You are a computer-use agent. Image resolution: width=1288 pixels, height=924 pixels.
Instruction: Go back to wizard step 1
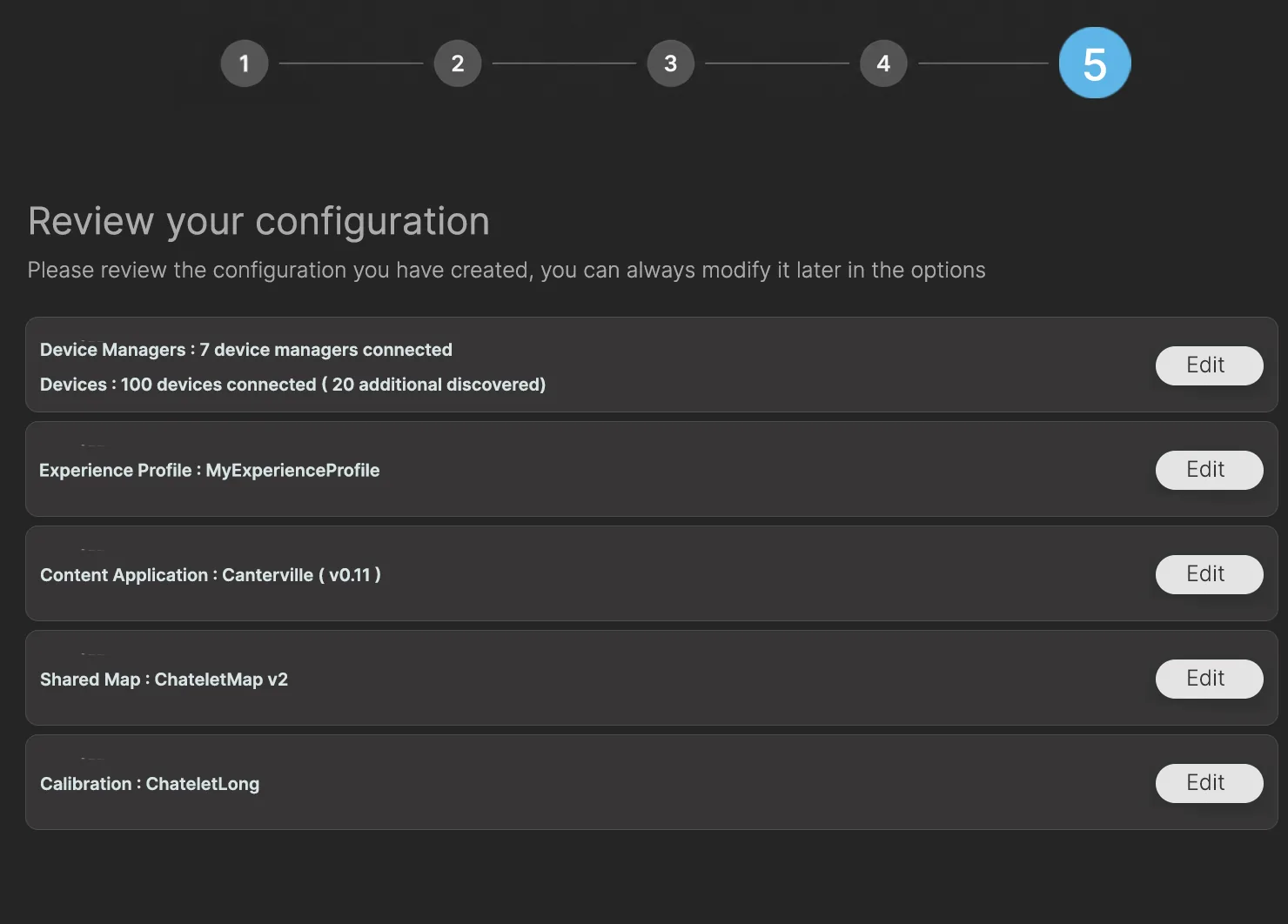(x=245, y=64)
